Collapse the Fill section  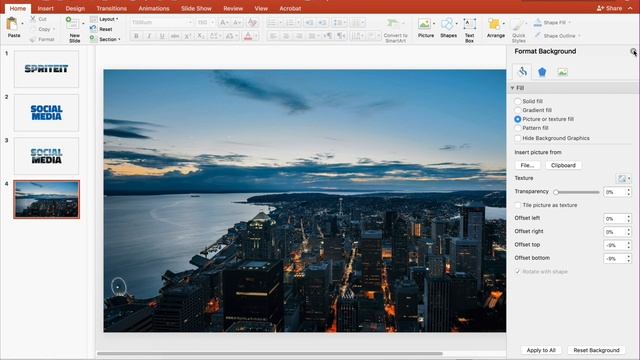pos(512,88)
